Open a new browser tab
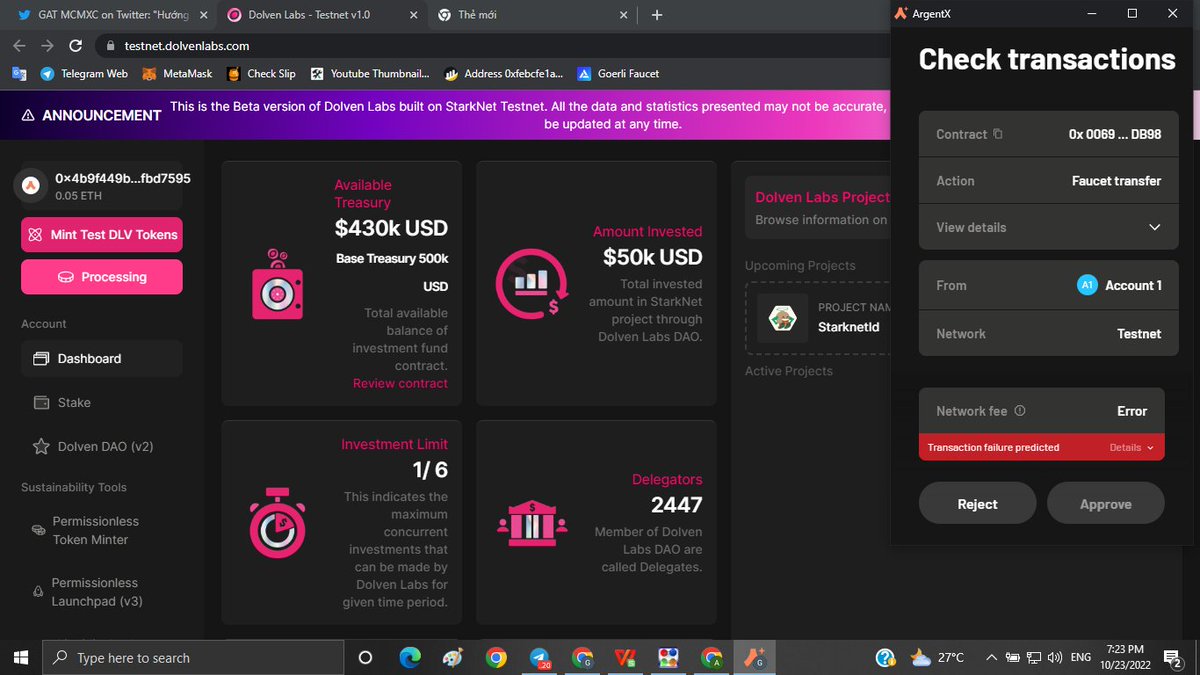 (x=657, y=15)
